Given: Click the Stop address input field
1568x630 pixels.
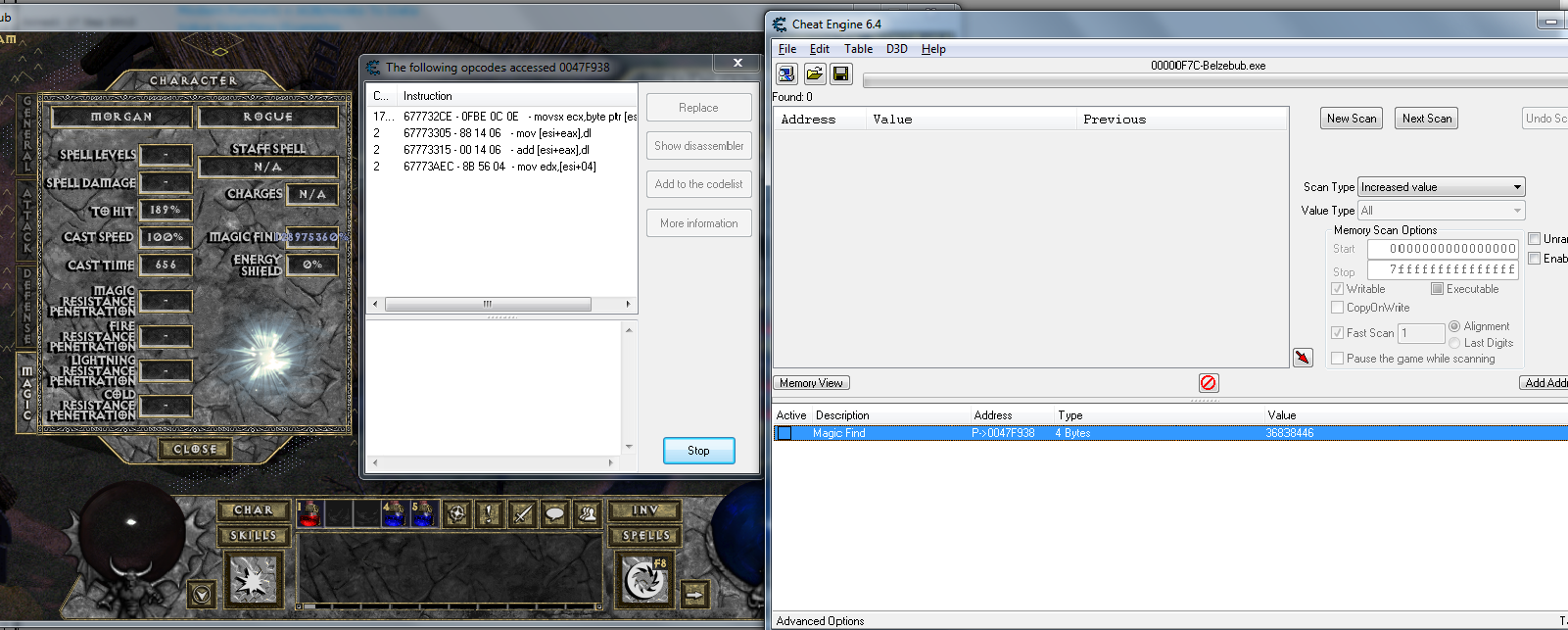Looking at the screenshot, I should coord(1443,269).
